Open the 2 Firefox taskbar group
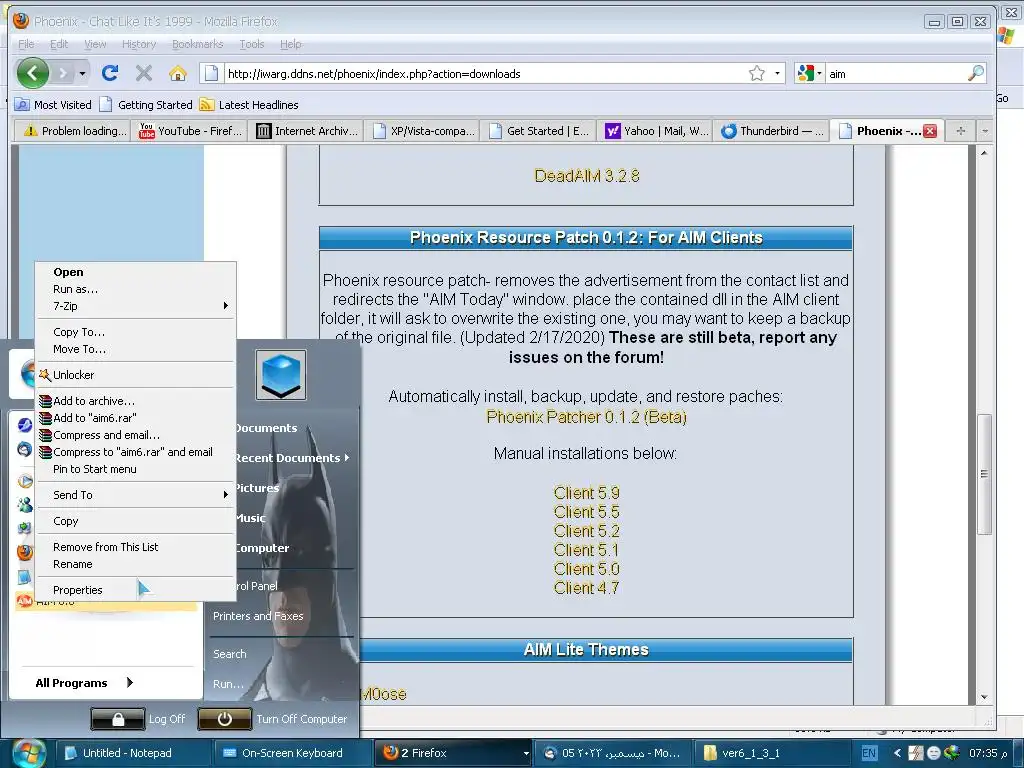The height and width of the screenshot is (768, 1024). pos(453,753)
